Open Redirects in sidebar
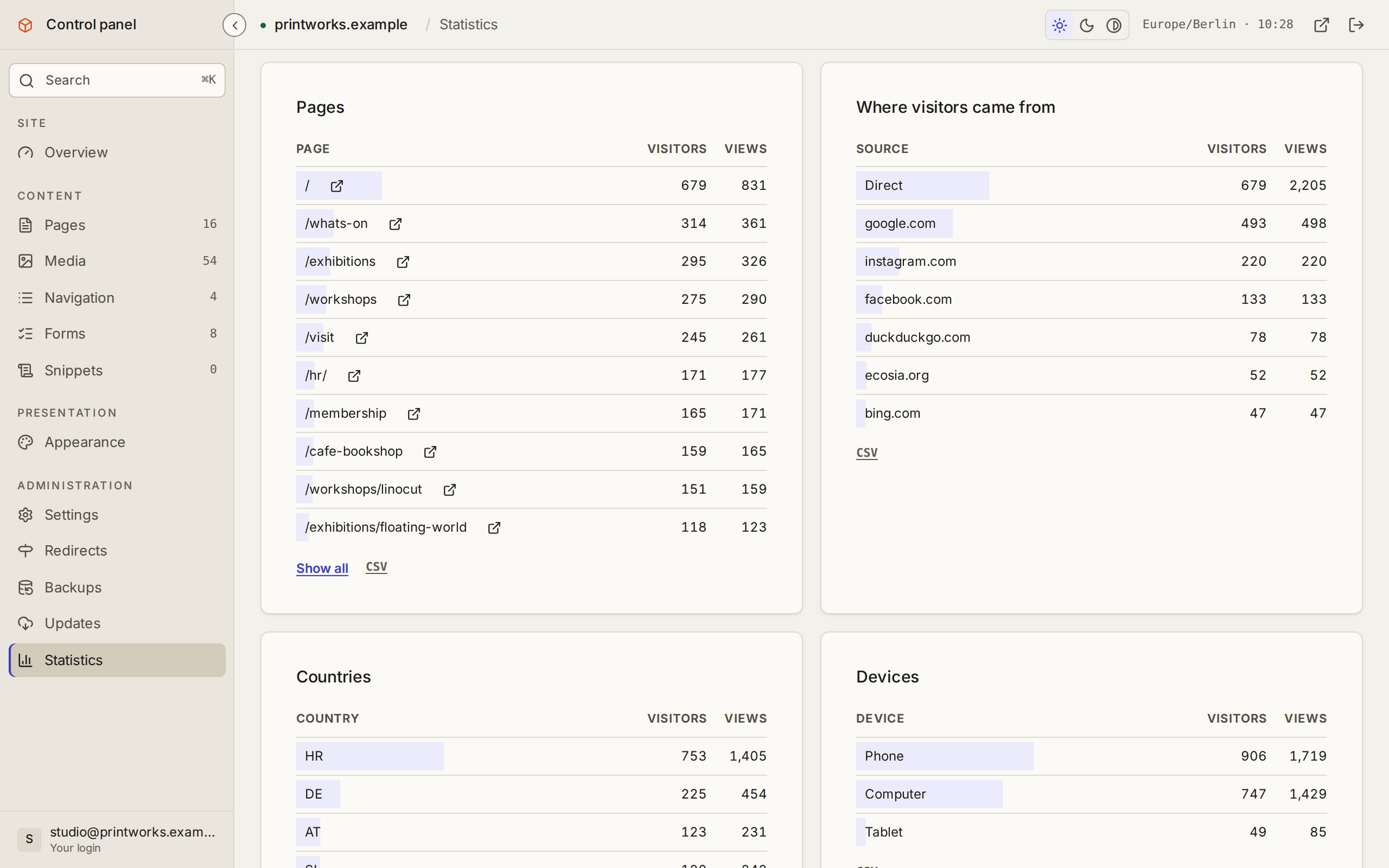Screen dimensions: 1389x868 [x=117, y=550]
